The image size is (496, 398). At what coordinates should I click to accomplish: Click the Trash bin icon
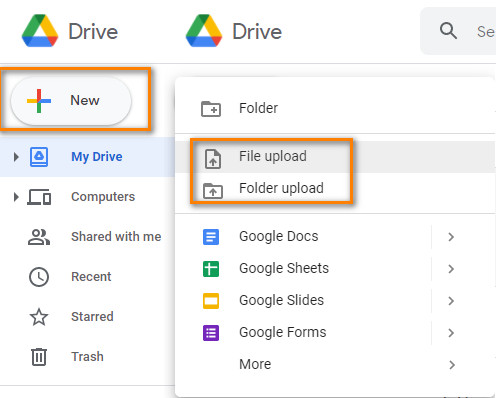[39, 357]
